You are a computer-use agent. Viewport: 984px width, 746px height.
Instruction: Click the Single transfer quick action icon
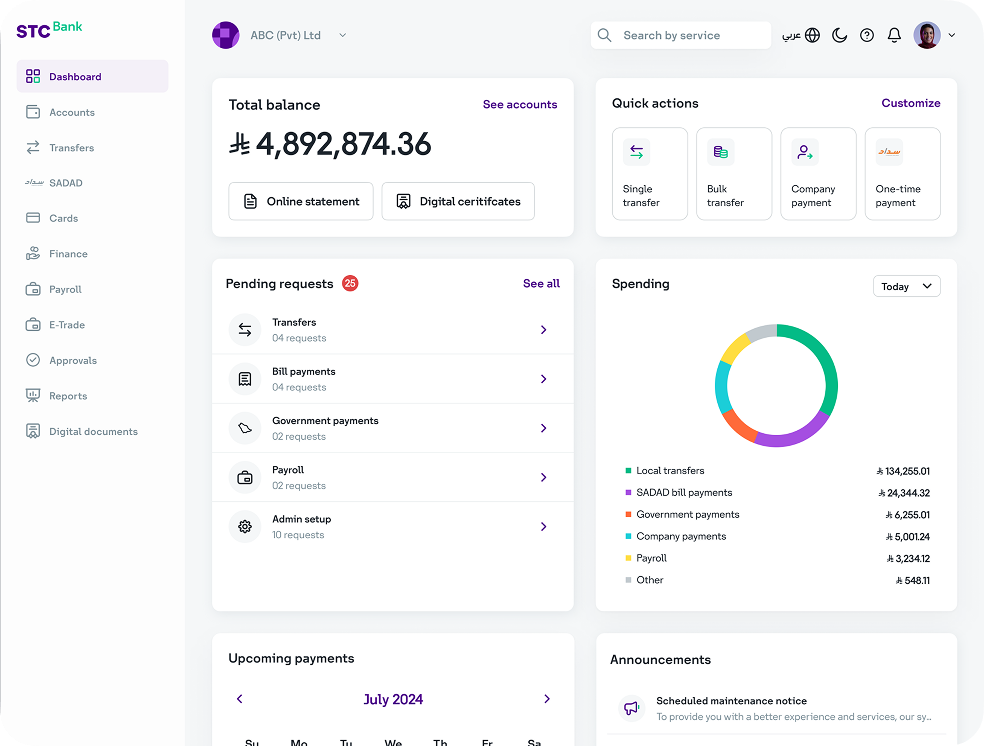point(637,153)
